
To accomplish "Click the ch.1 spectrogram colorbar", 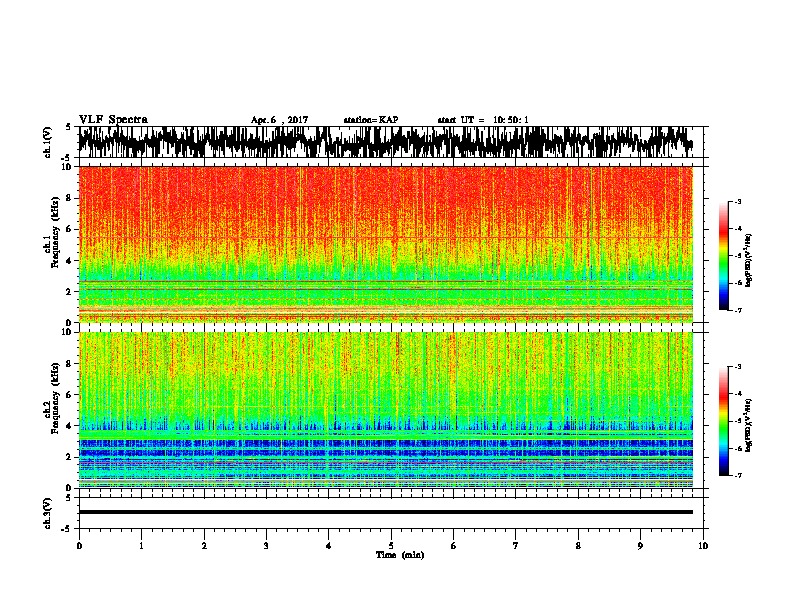I will 724,256.
